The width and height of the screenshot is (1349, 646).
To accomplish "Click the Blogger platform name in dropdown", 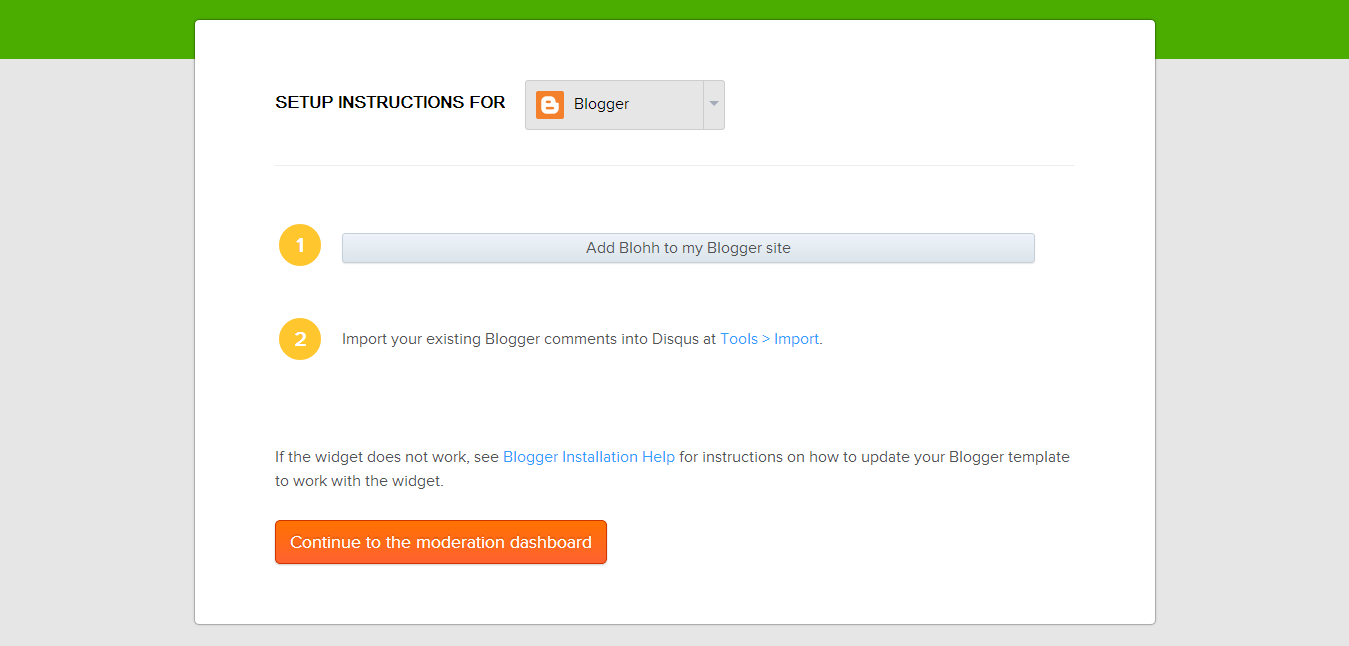I will pos(601,104).
